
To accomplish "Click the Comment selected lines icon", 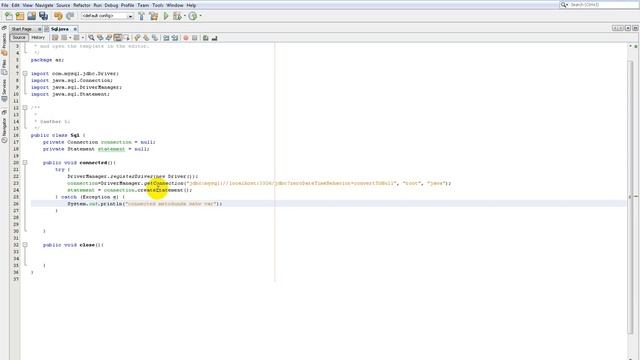I will pos(206,38).
